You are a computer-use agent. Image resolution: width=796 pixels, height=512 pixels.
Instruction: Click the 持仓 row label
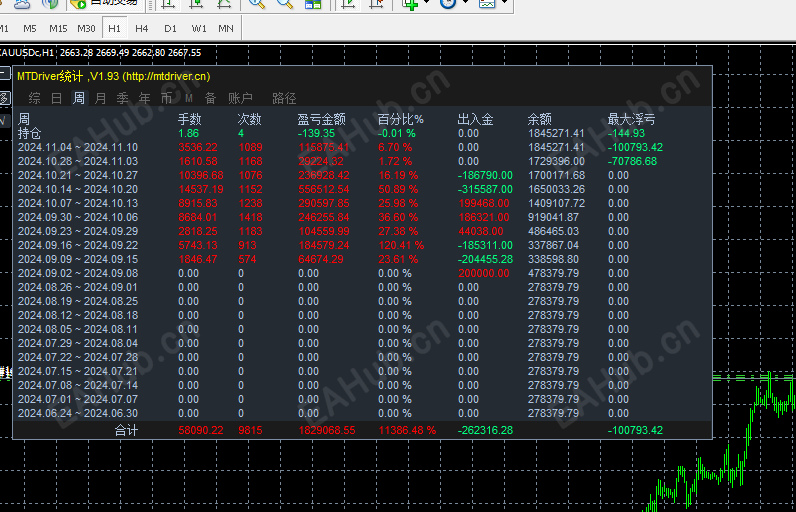(29, 133)
